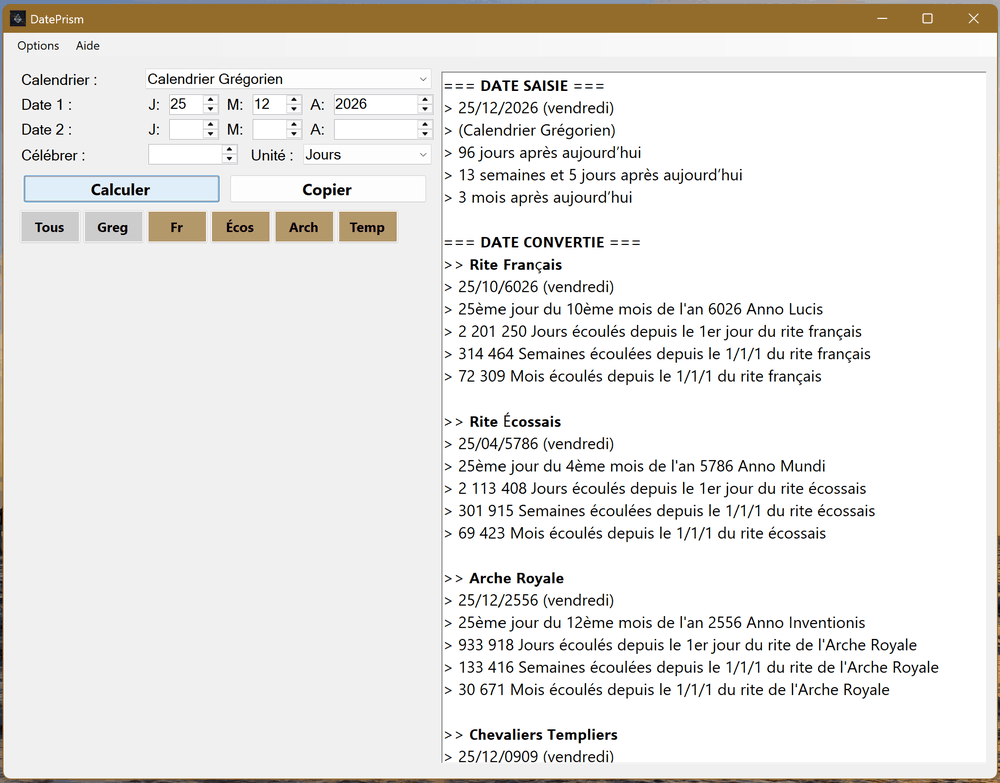Select the Greg filter button
This screenshot has width=1000, height=783.
click(x=113, y=227)
